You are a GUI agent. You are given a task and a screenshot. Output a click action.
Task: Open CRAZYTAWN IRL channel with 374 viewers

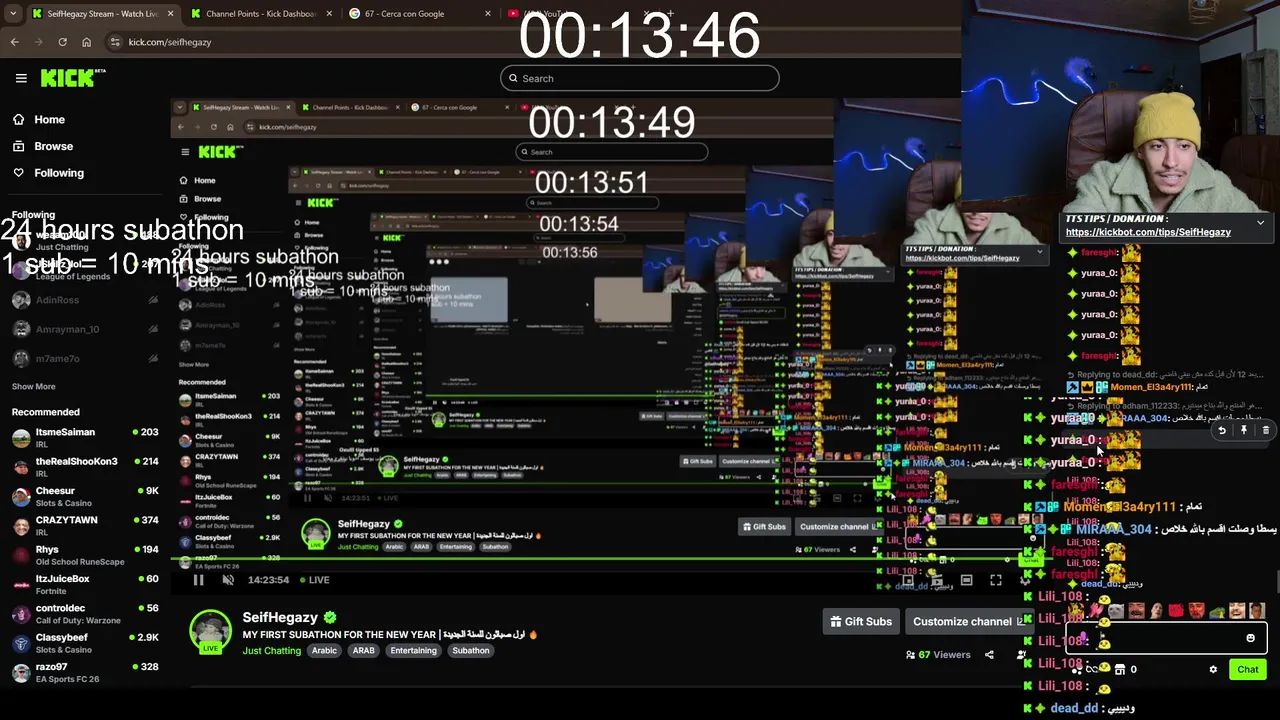[x=85, y=526]
